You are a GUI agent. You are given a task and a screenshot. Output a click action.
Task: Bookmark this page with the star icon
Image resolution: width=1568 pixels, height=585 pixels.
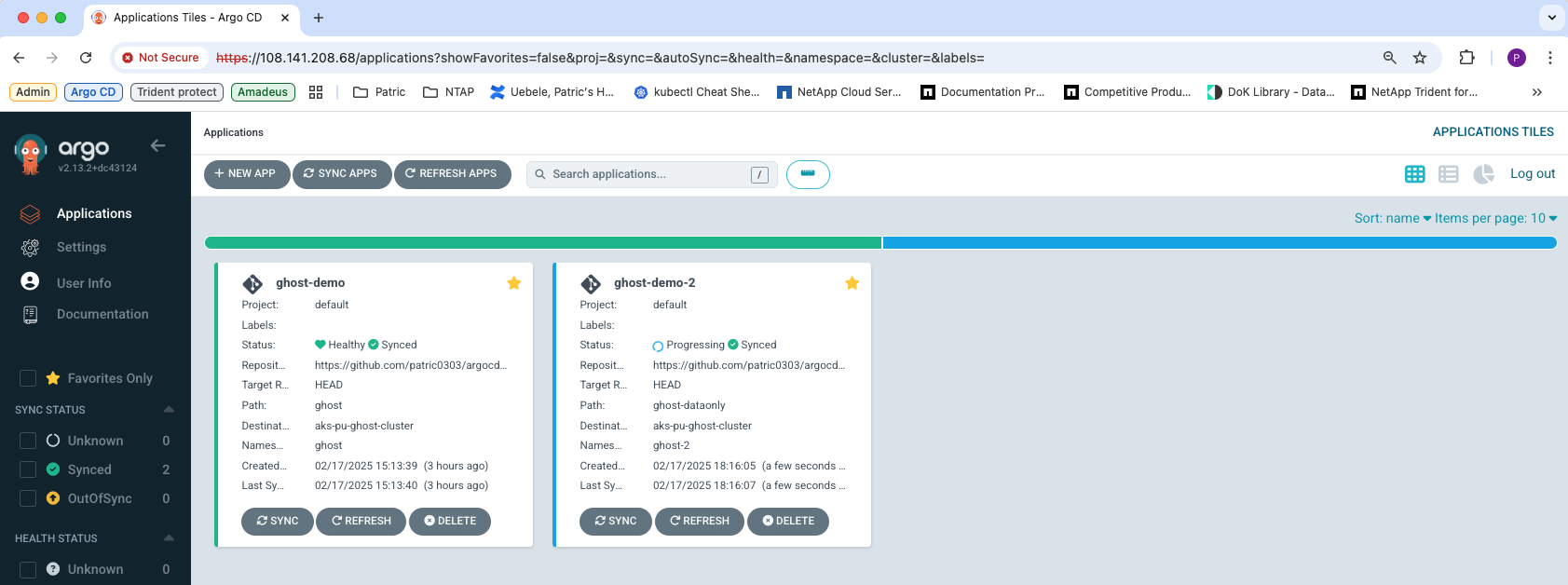click(x=1420, y=58)
